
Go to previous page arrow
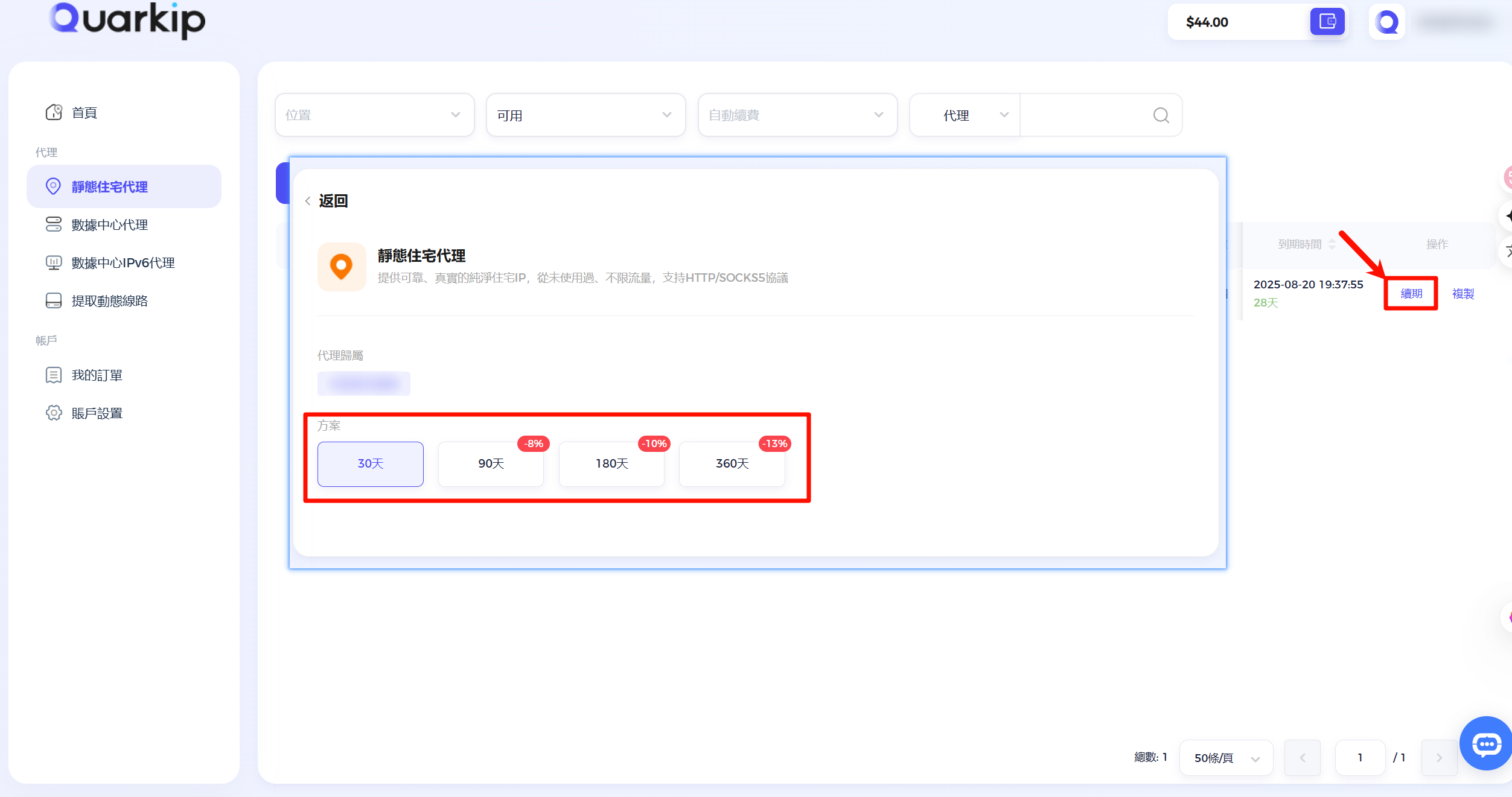point(1302,758)
